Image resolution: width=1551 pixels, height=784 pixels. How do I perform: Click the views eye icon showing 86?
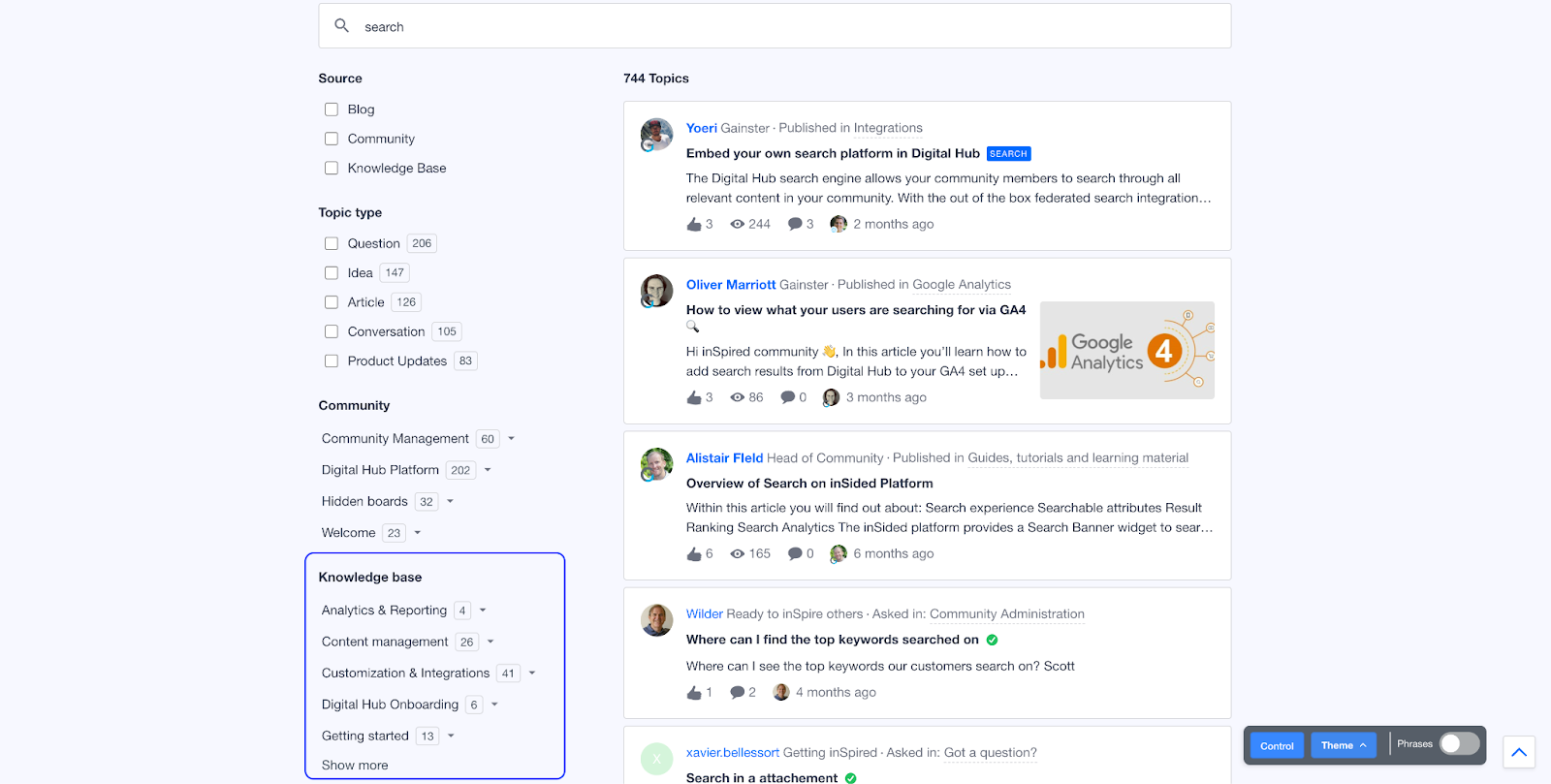click(738, 397)
